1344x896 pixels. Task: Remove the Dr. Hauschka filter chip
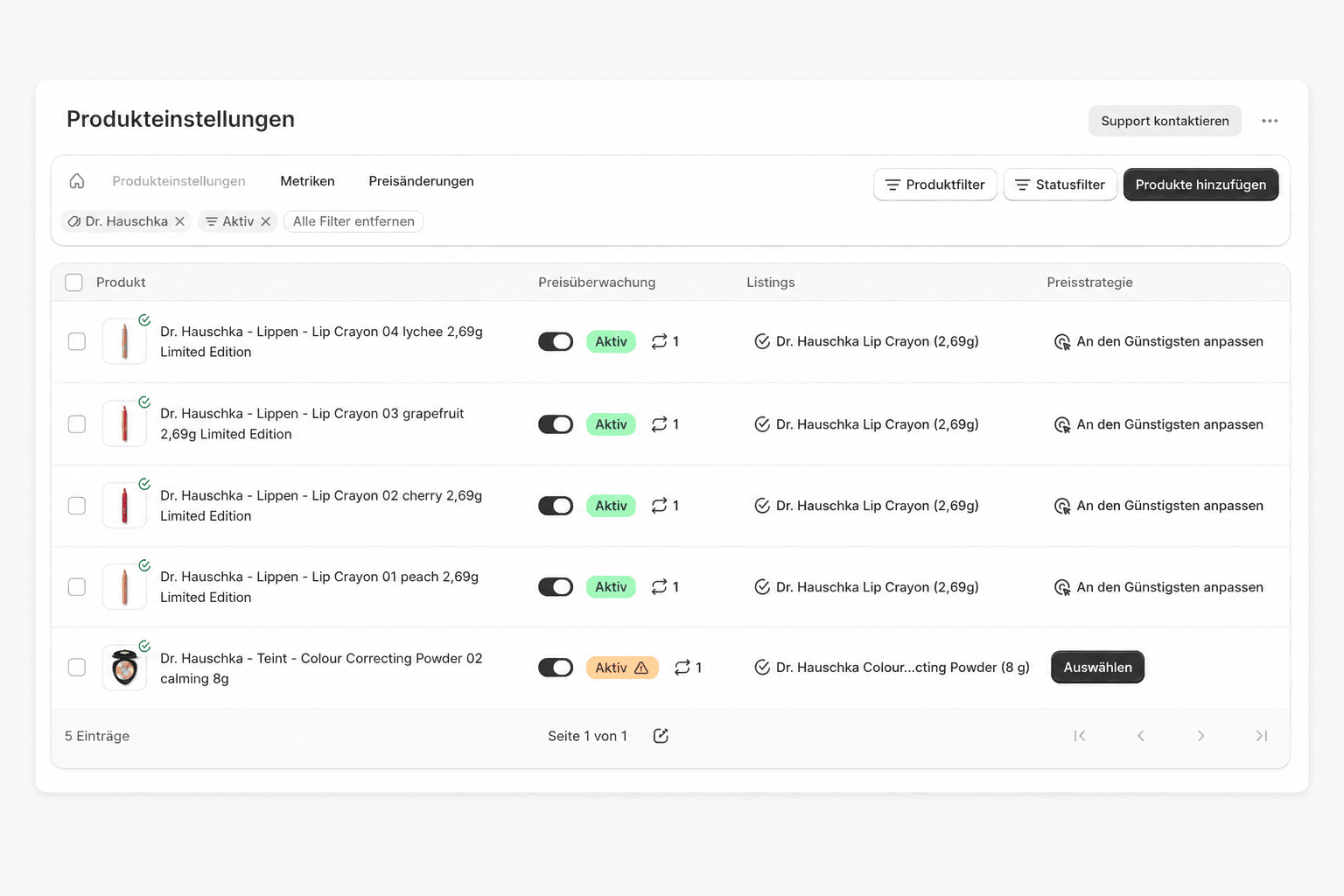tap(179, 221)
